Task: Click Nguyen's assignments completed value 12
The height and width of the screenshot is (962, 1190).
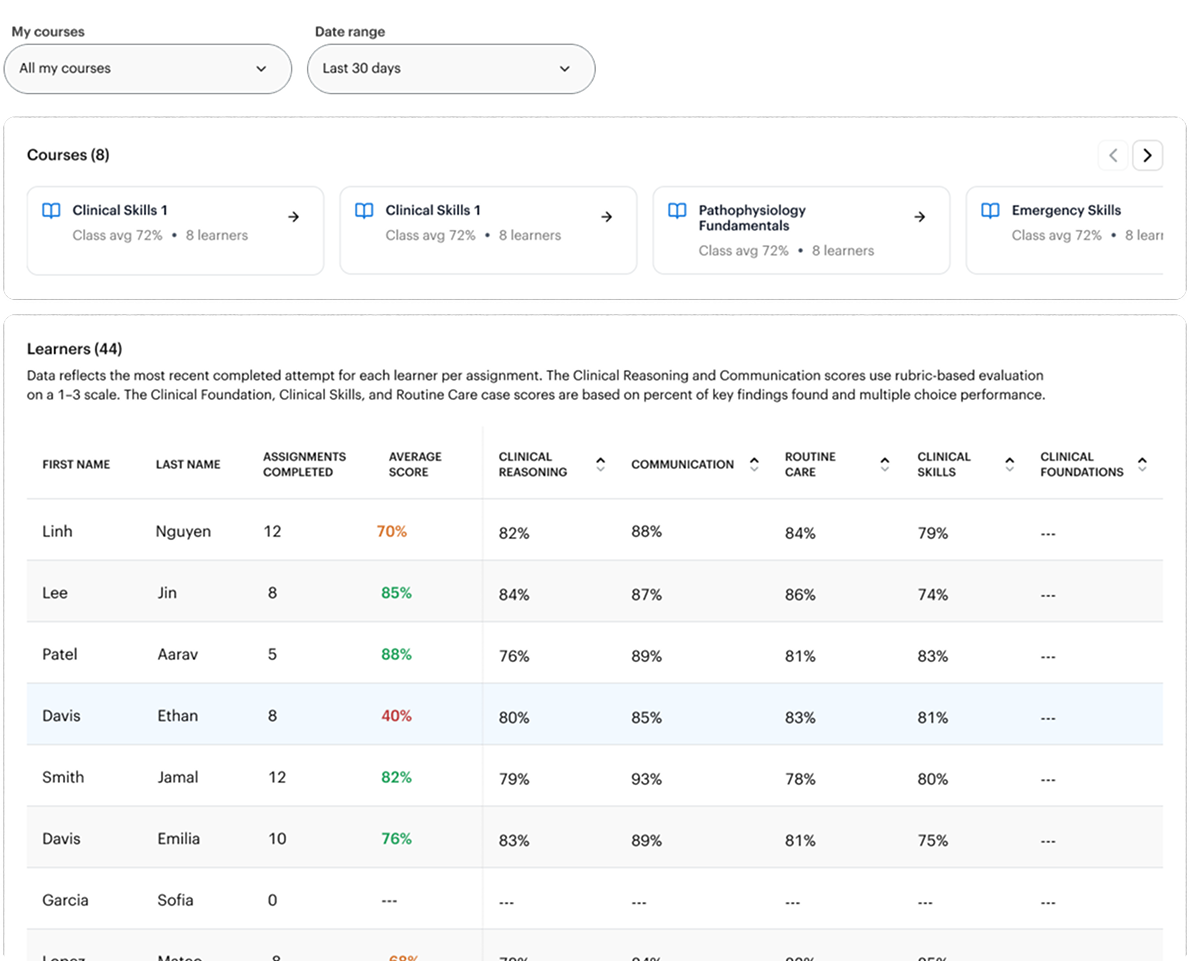Action: pyautogui.click(x=272, y=531)
